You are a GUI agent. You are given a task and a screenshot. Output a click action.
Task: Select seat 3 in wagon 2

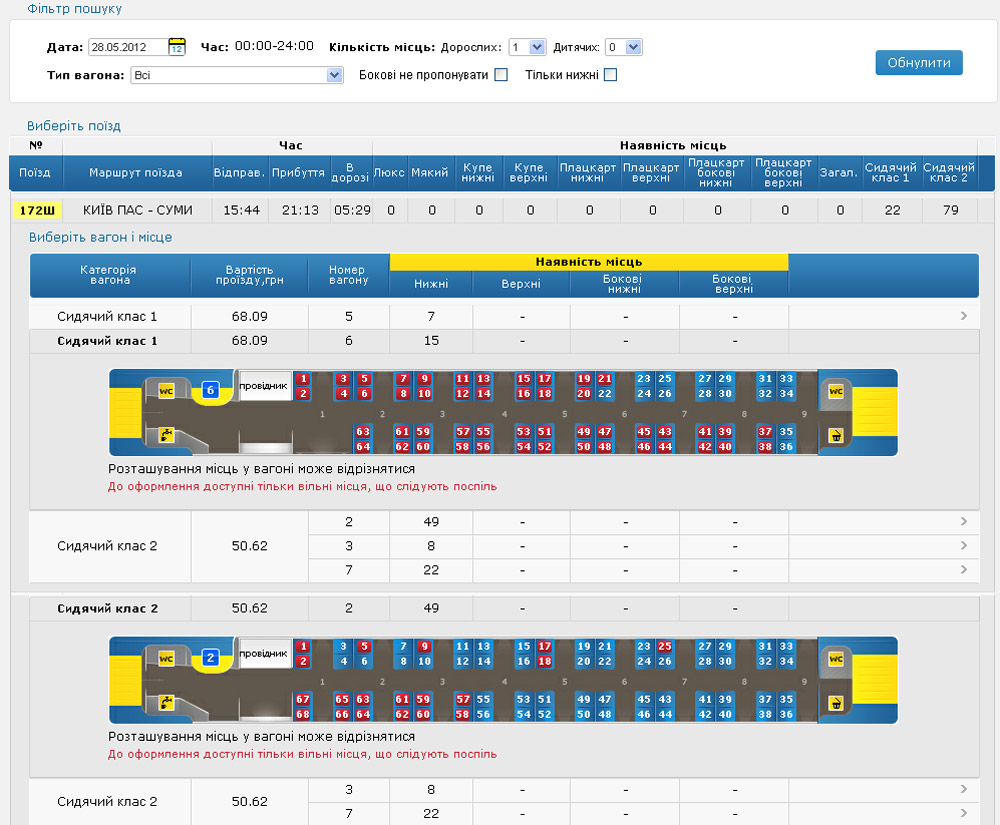tap(343, 647)
